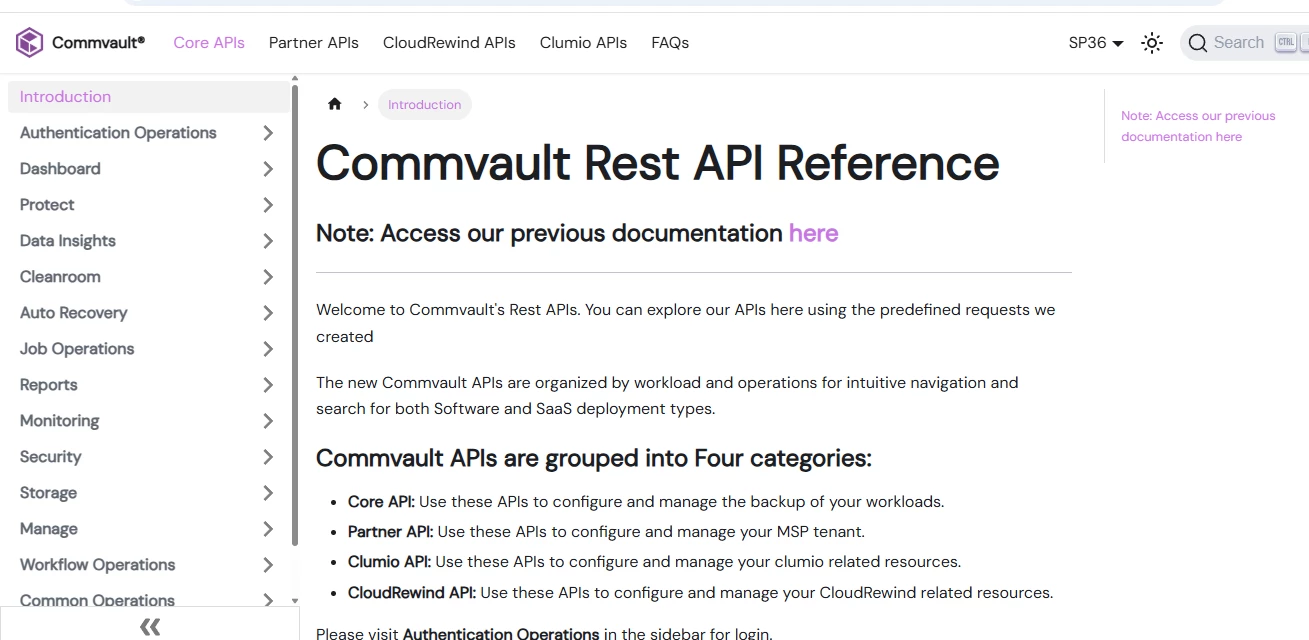Expand the Workflow Operations chevron
Image resolution: width=1309 pixels, height=640 pixels.
267,565
